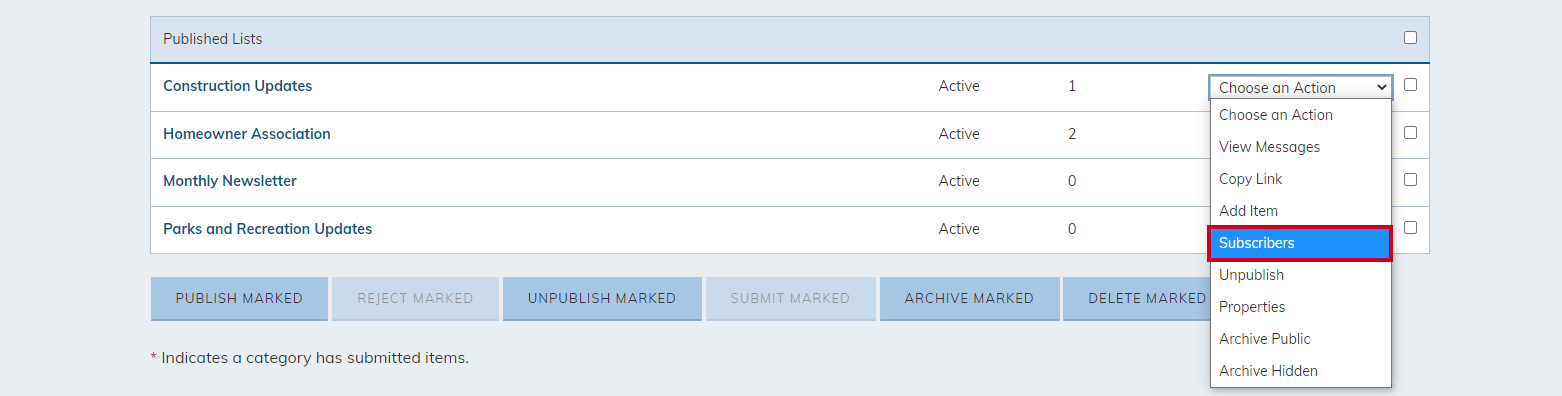Screen dimensions: 1562x396
Task: Mark the Construction Updates checkbox
Action: point(1410,85)
